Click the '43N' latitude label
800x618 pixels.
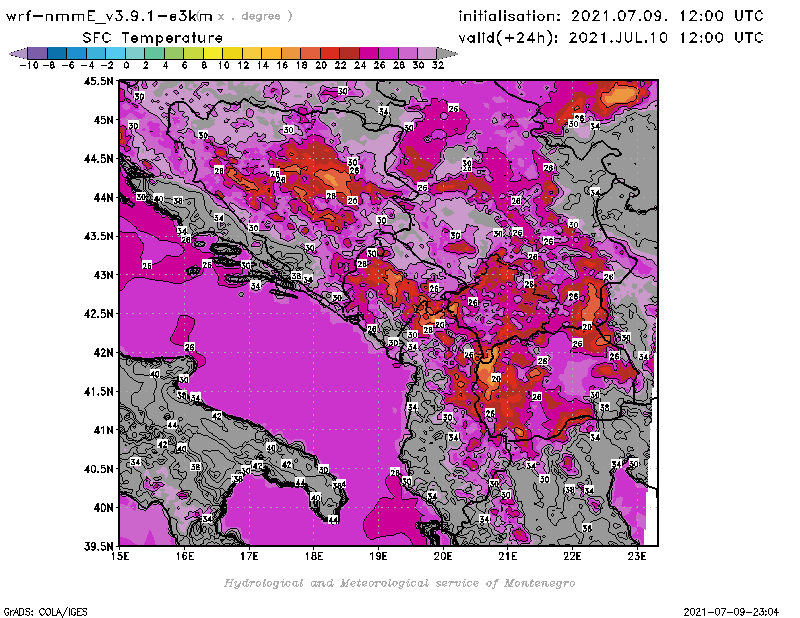(104, 275)
